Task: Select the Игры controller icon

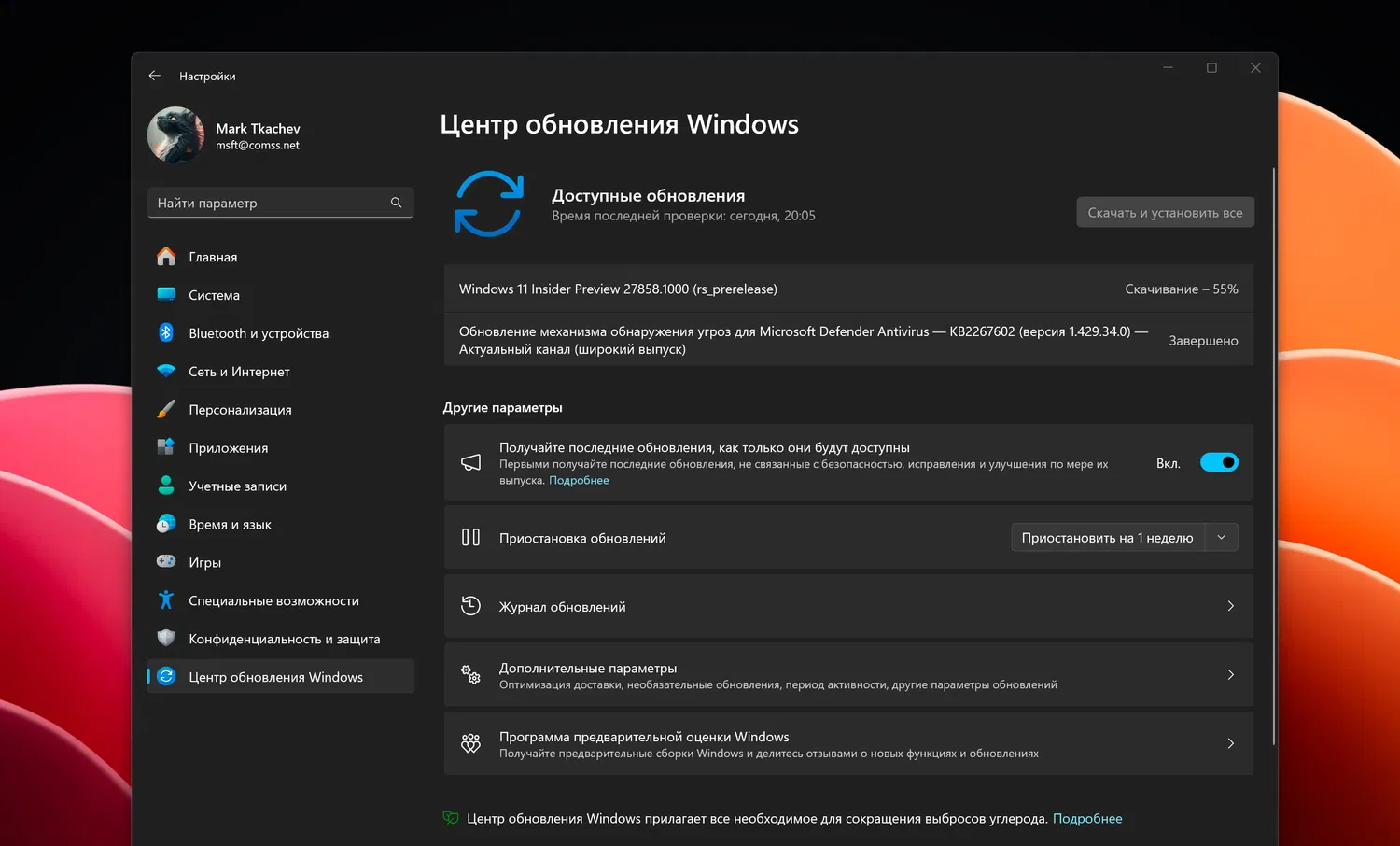Action: (166, 561)
